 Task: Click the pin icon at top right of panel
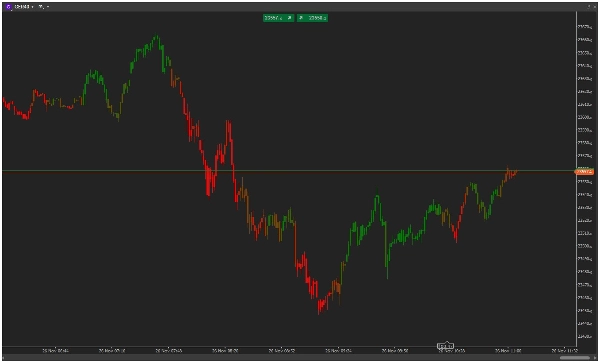[589, 7]
